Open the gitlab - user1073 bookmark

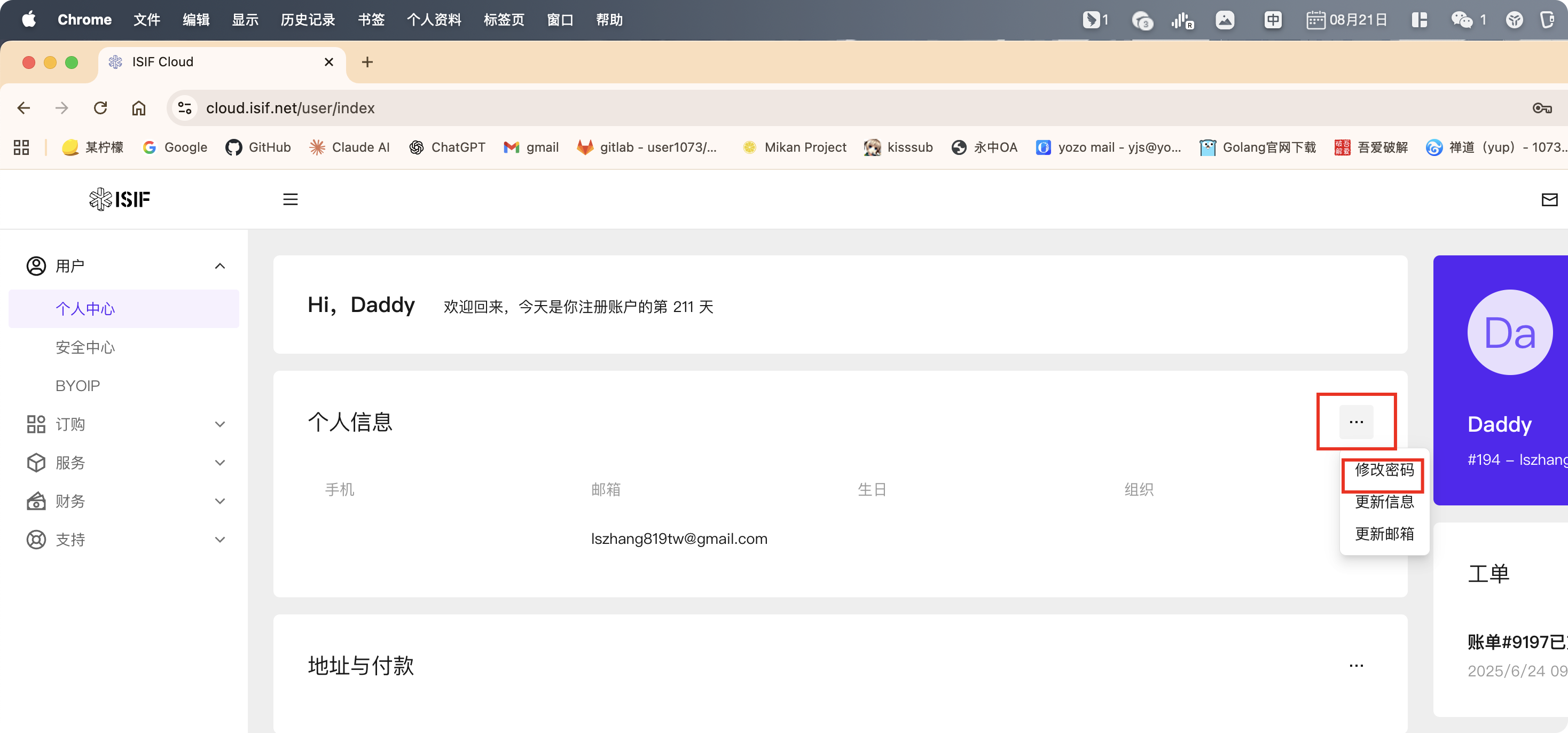pyautogui.click(x=647, y=147)
